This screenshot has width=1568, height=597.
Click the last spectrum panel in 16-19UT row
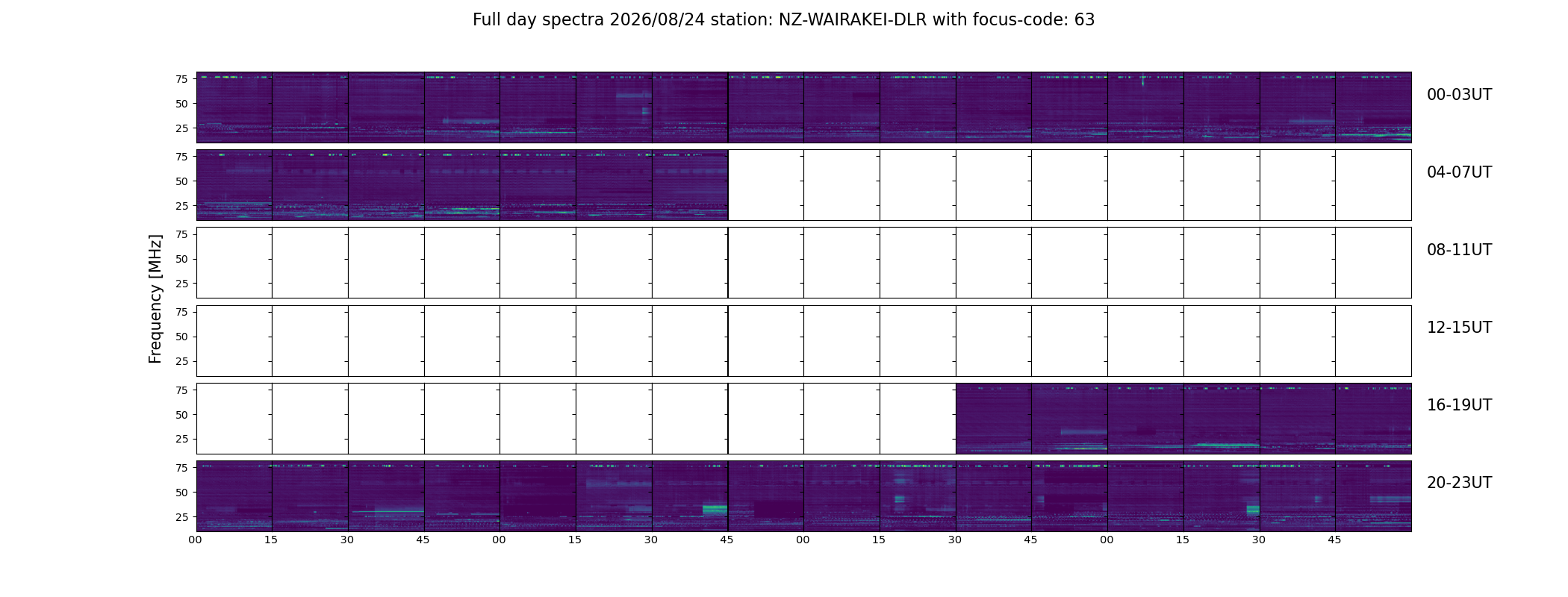coord(1373,419)
